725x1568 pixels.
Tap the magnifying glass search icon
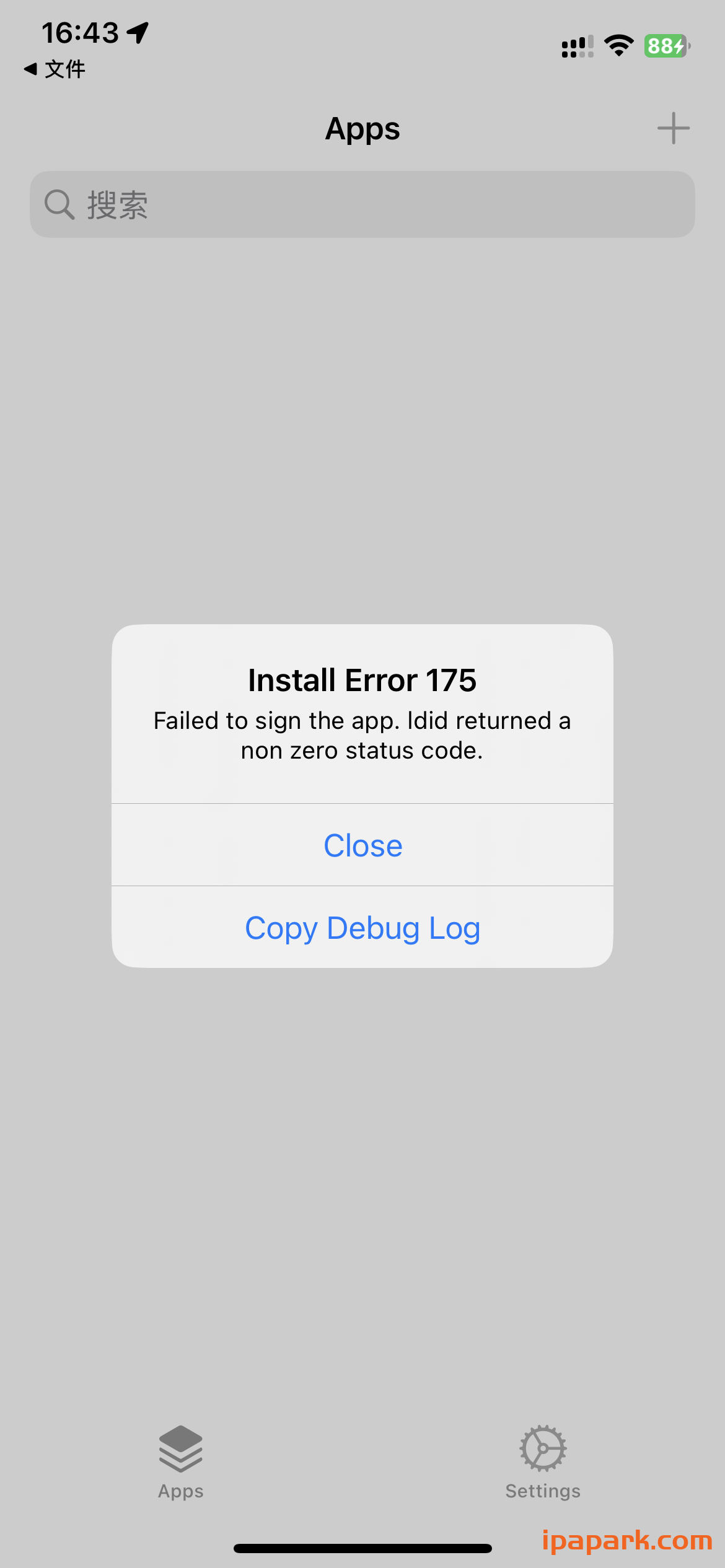click(59, 204)
